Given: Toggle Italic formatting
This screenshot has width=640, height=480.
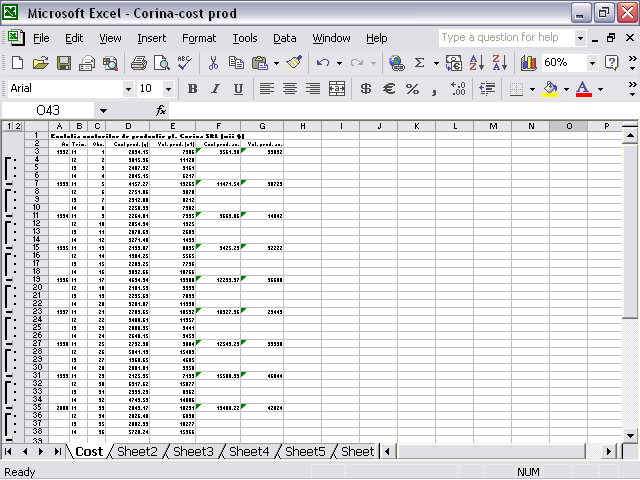Looking at the screenshot, I should pos(215,89).
